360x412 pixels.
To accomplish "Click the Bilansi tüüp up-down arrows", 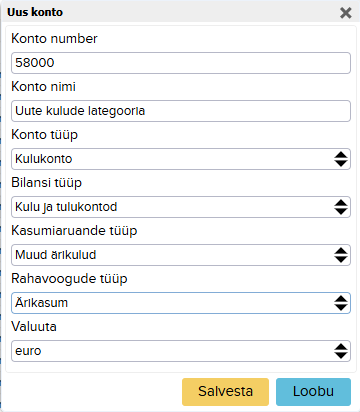I will [341, 207].
